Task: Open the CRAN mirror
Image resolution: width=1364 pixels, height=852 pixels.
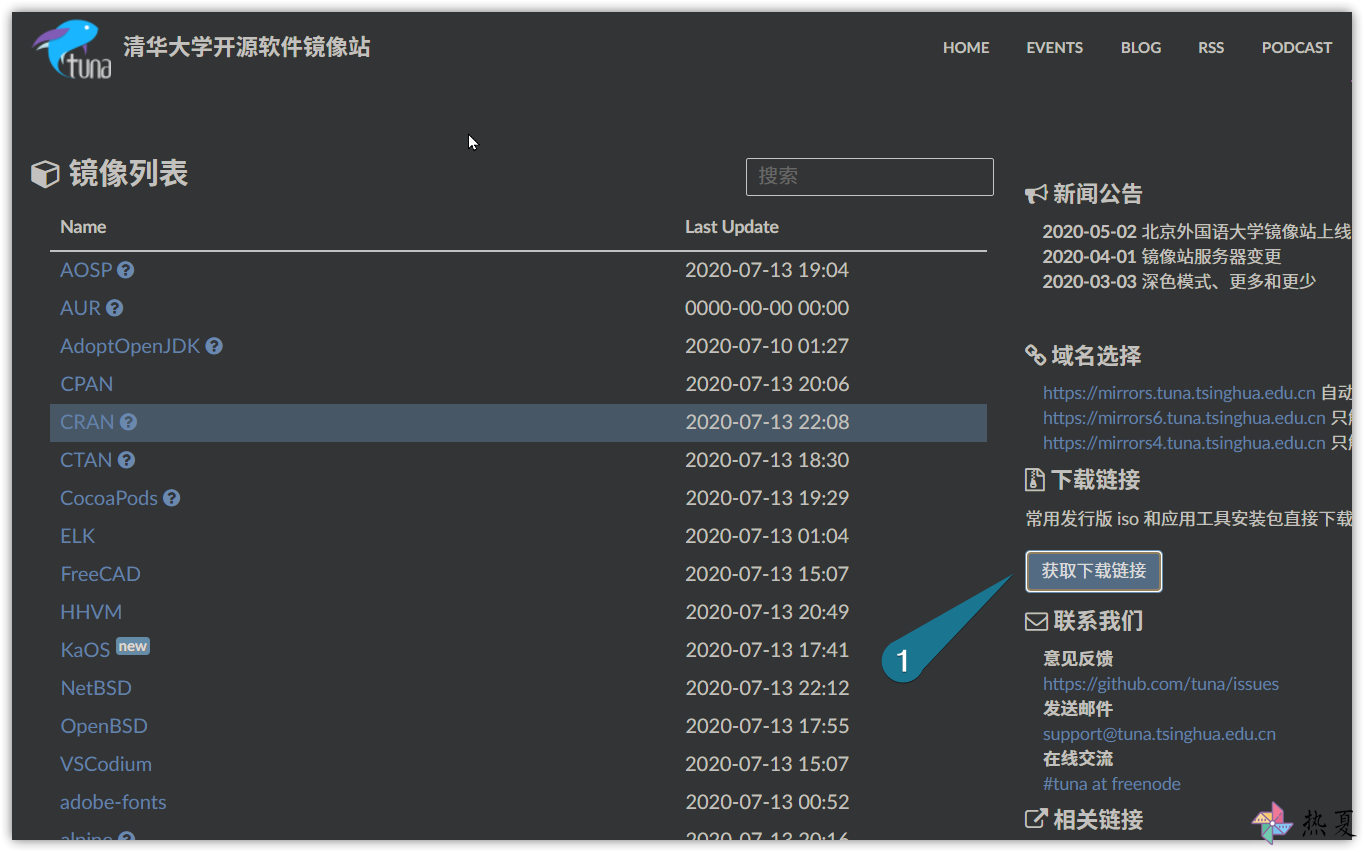Action: coord(88,422)
